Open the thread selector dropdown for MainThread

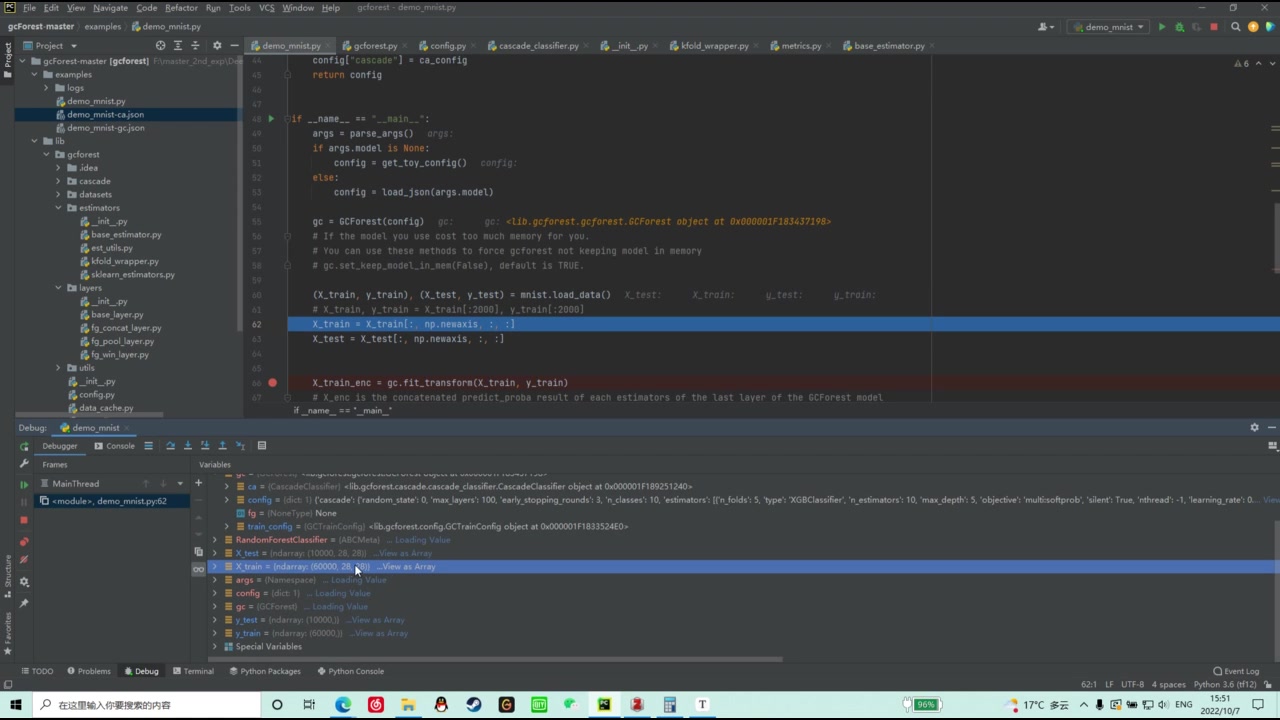click(180, 484)
